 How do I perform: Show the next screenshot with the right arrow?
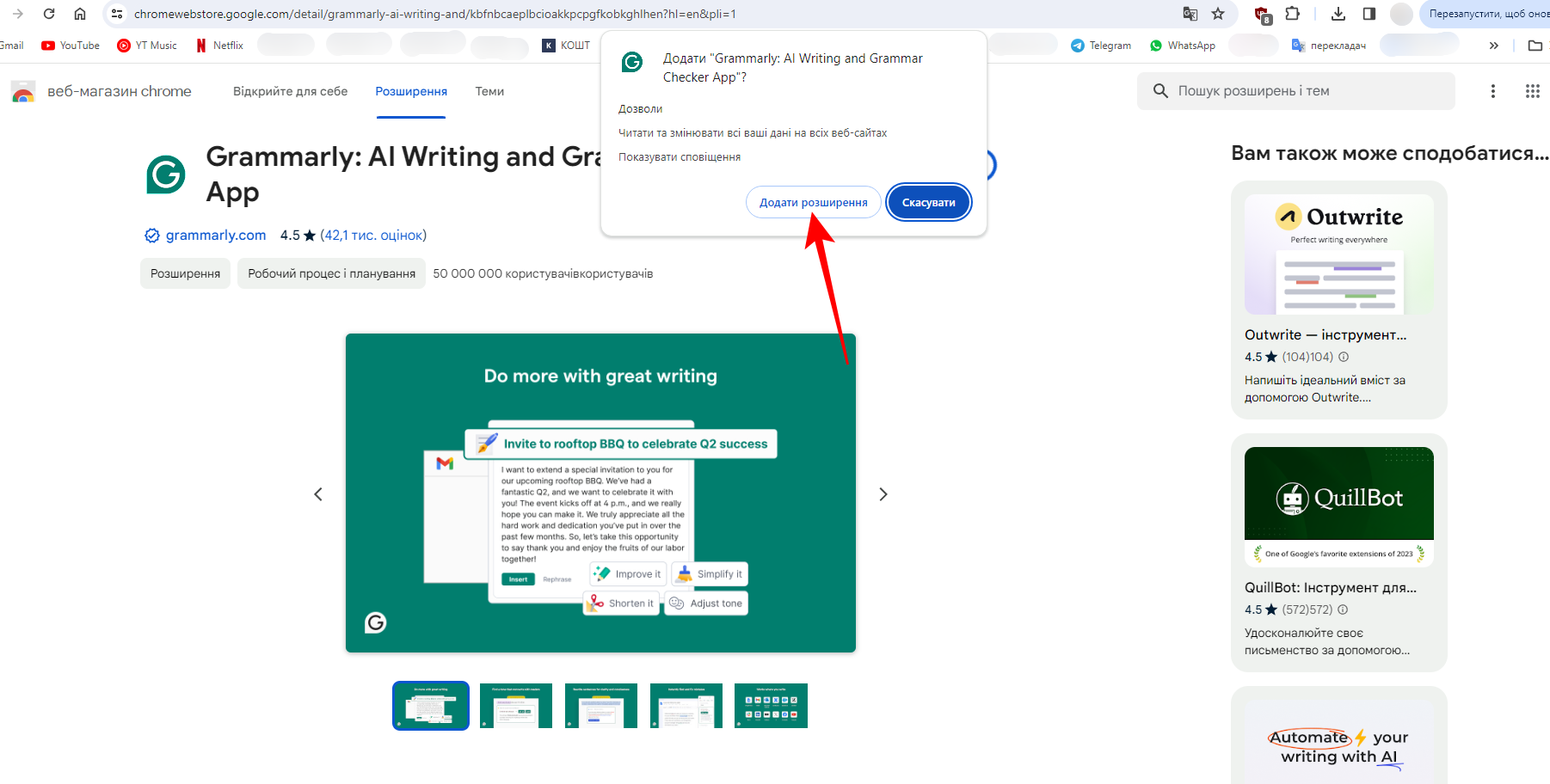coord(883,494)
